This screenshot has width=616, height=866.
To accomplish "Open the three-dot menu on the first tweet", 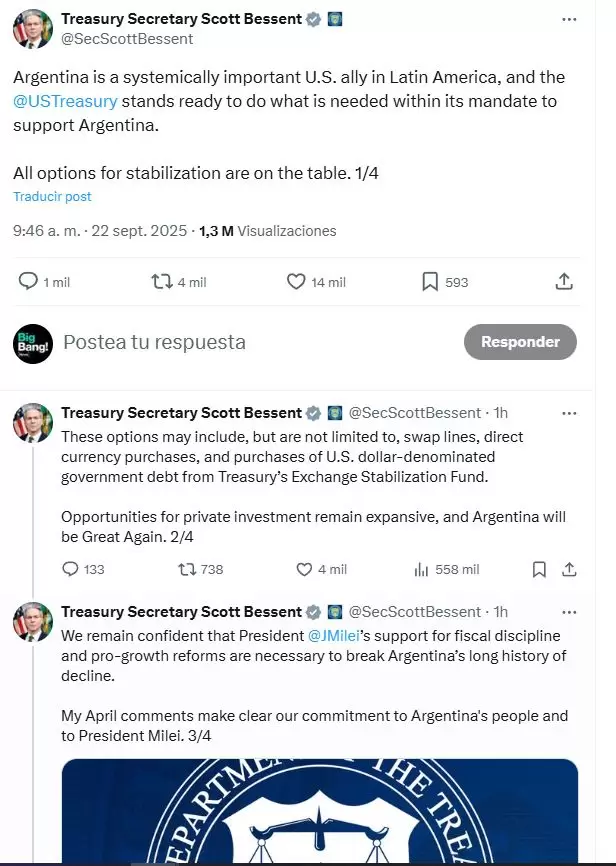I will pyautogui.click(x=569, y=18).
